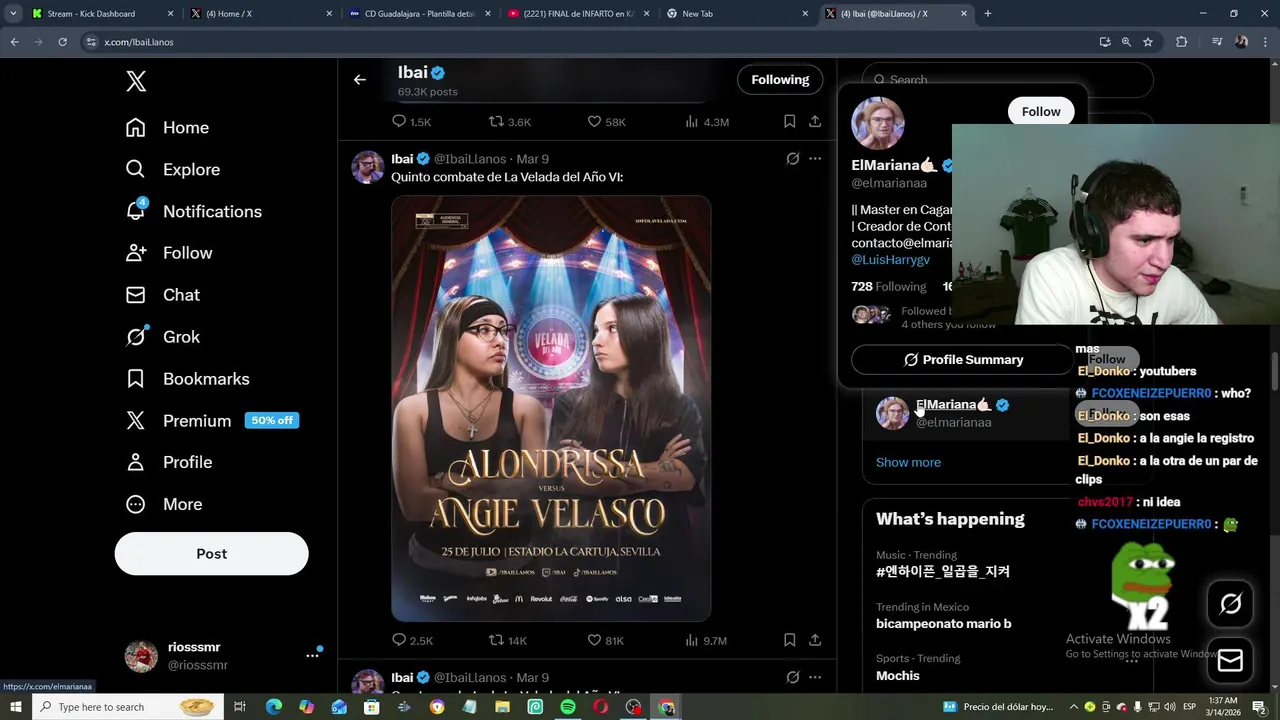Open Profile in the X sidebar

tap(168, 462)
